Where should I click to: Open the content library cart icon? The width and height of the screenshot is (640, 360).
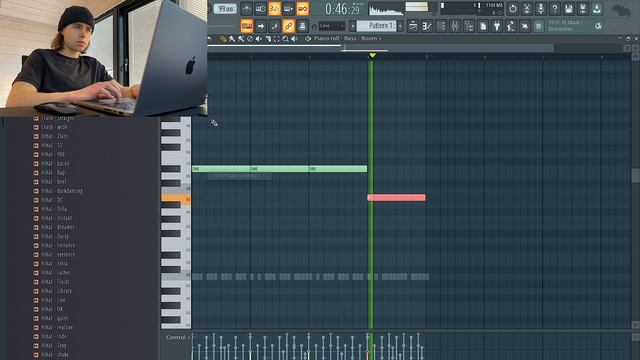pyautogui.click(x=538, y=26)
